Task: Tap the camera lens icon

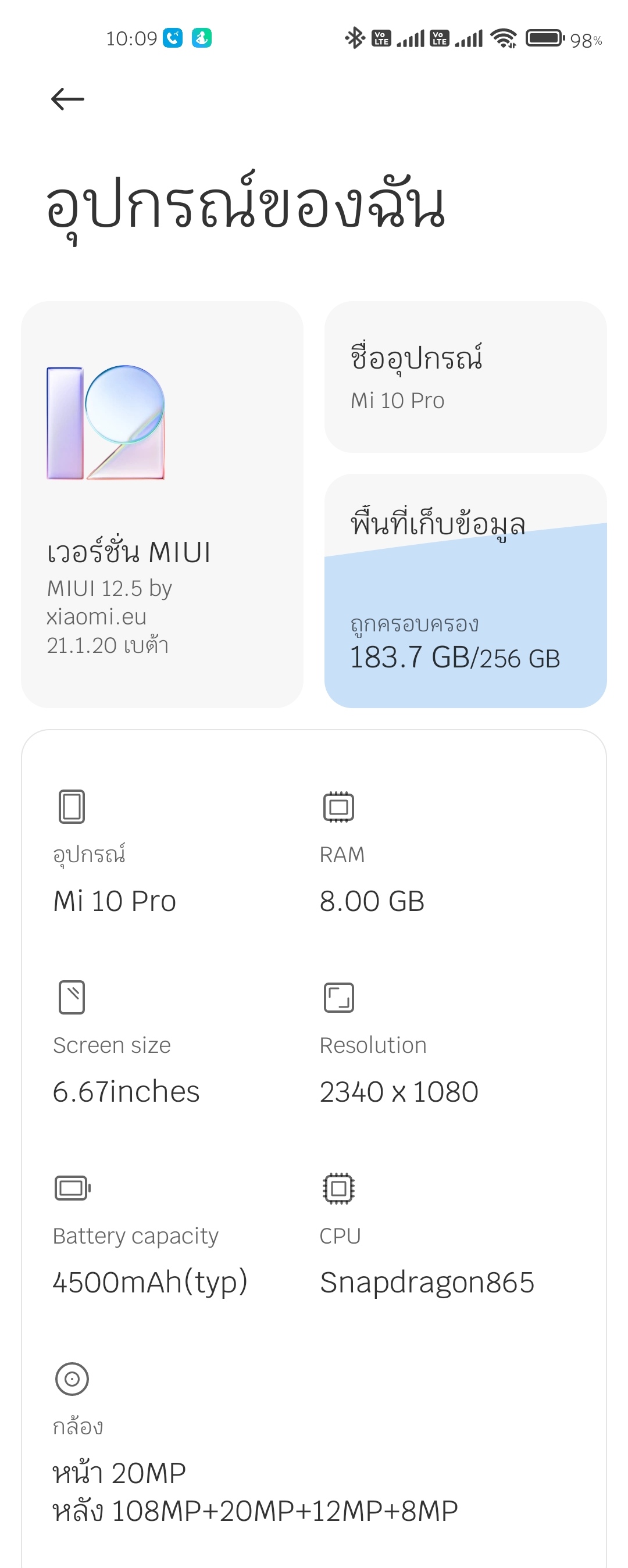Action: (x=72, y=1378)
